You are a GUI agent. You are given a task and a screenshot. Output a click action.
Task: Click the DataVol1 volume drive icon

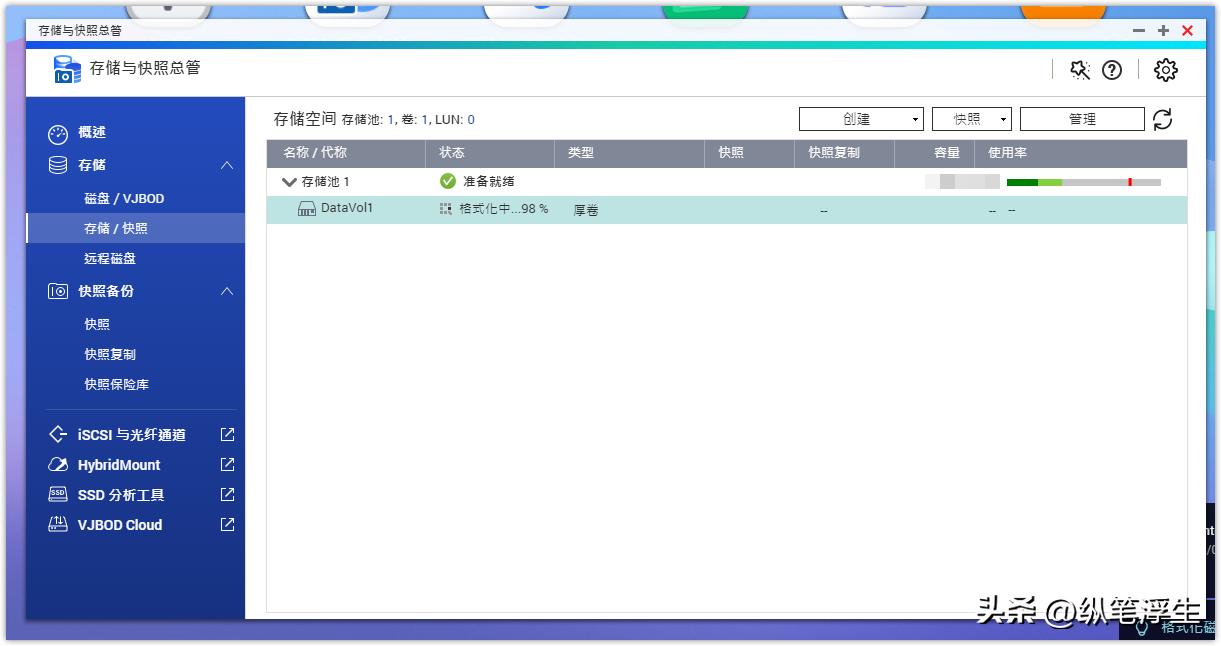point(307,209)
